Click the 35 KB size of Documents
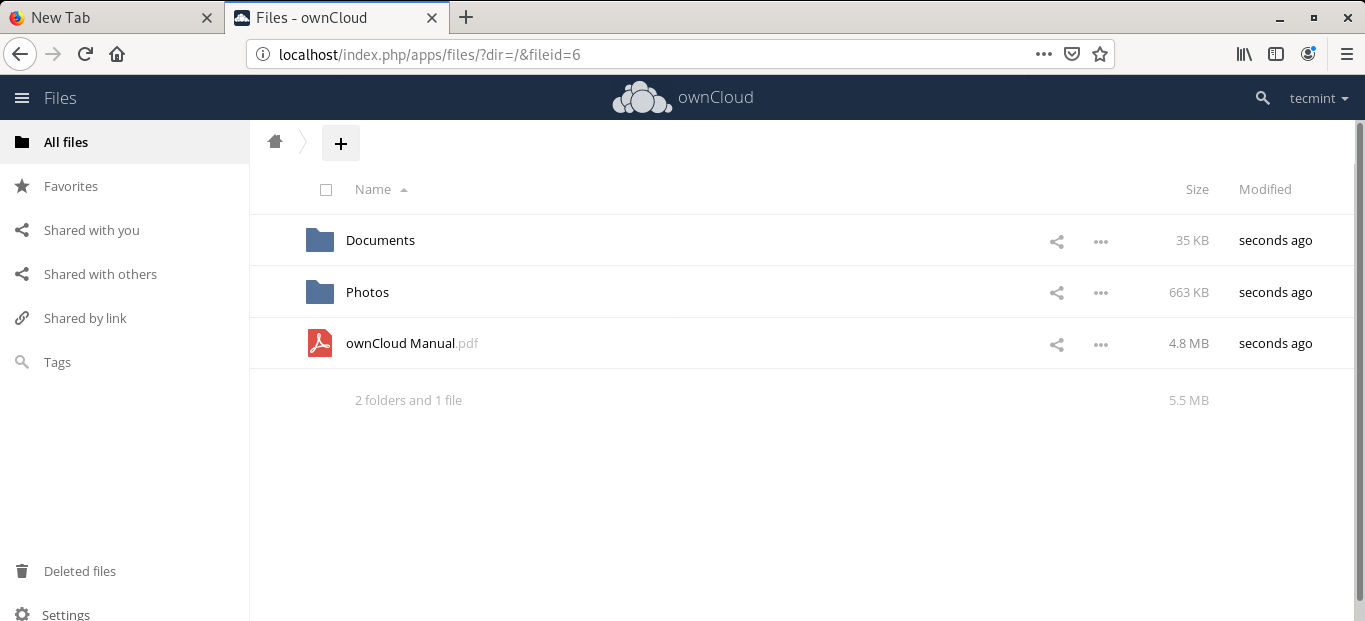This screenshot has height=621, width=1365. click(1192, 241)
